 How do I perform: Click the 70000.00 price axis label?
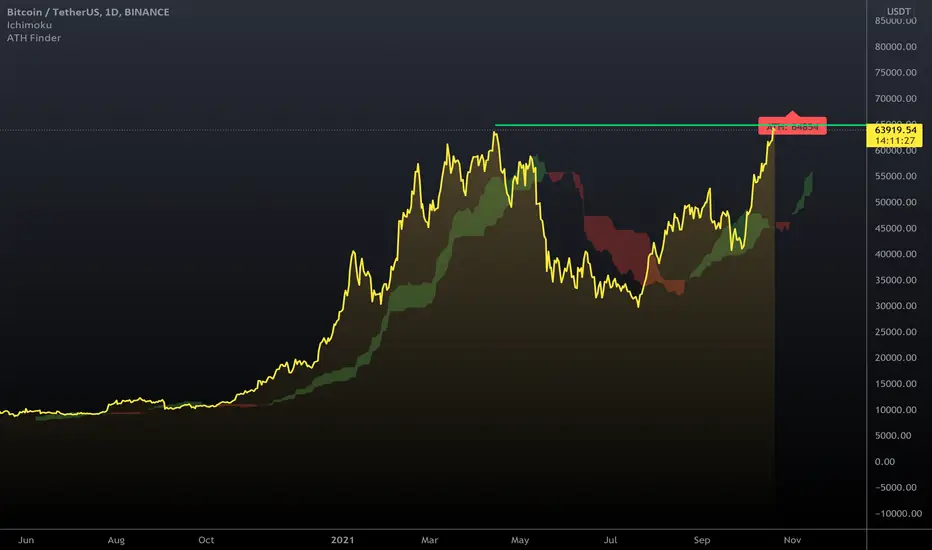(x=895, y=99)
